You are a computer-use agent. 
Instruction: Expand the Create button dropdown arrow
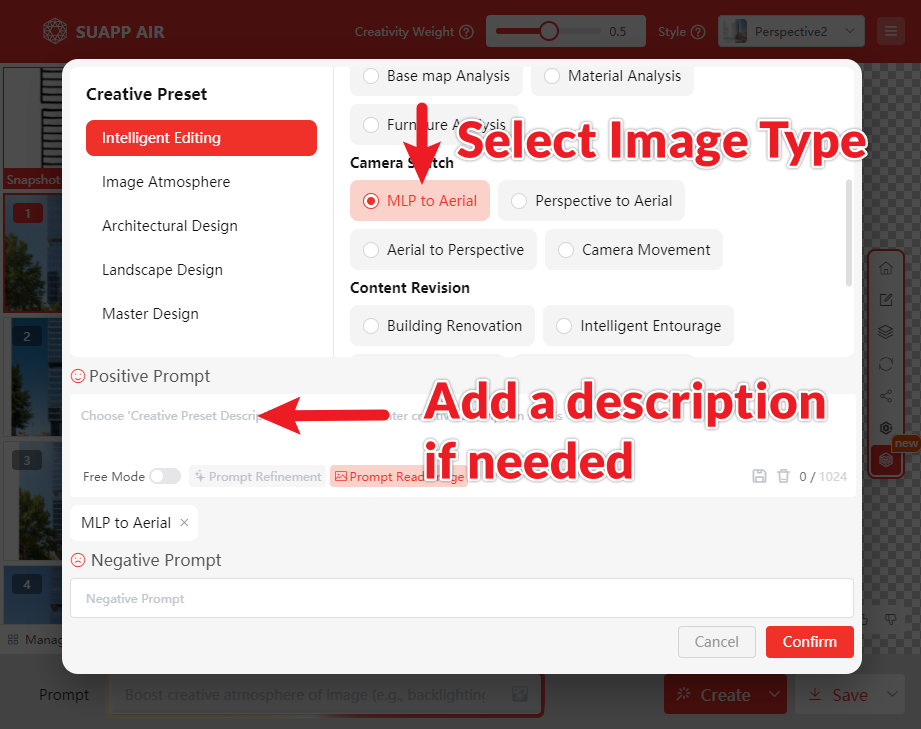point(773,695)
